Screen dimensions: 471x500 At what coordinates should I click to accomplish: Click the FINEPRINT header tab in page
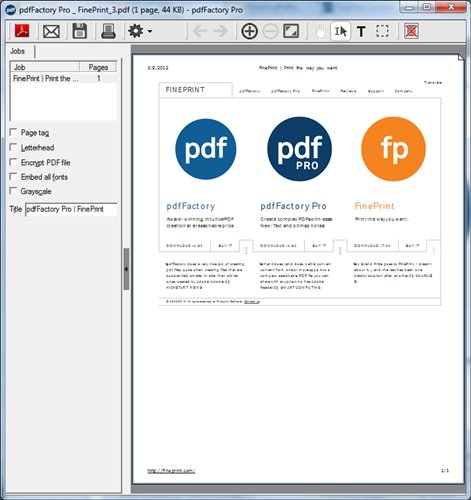point(196,90)
